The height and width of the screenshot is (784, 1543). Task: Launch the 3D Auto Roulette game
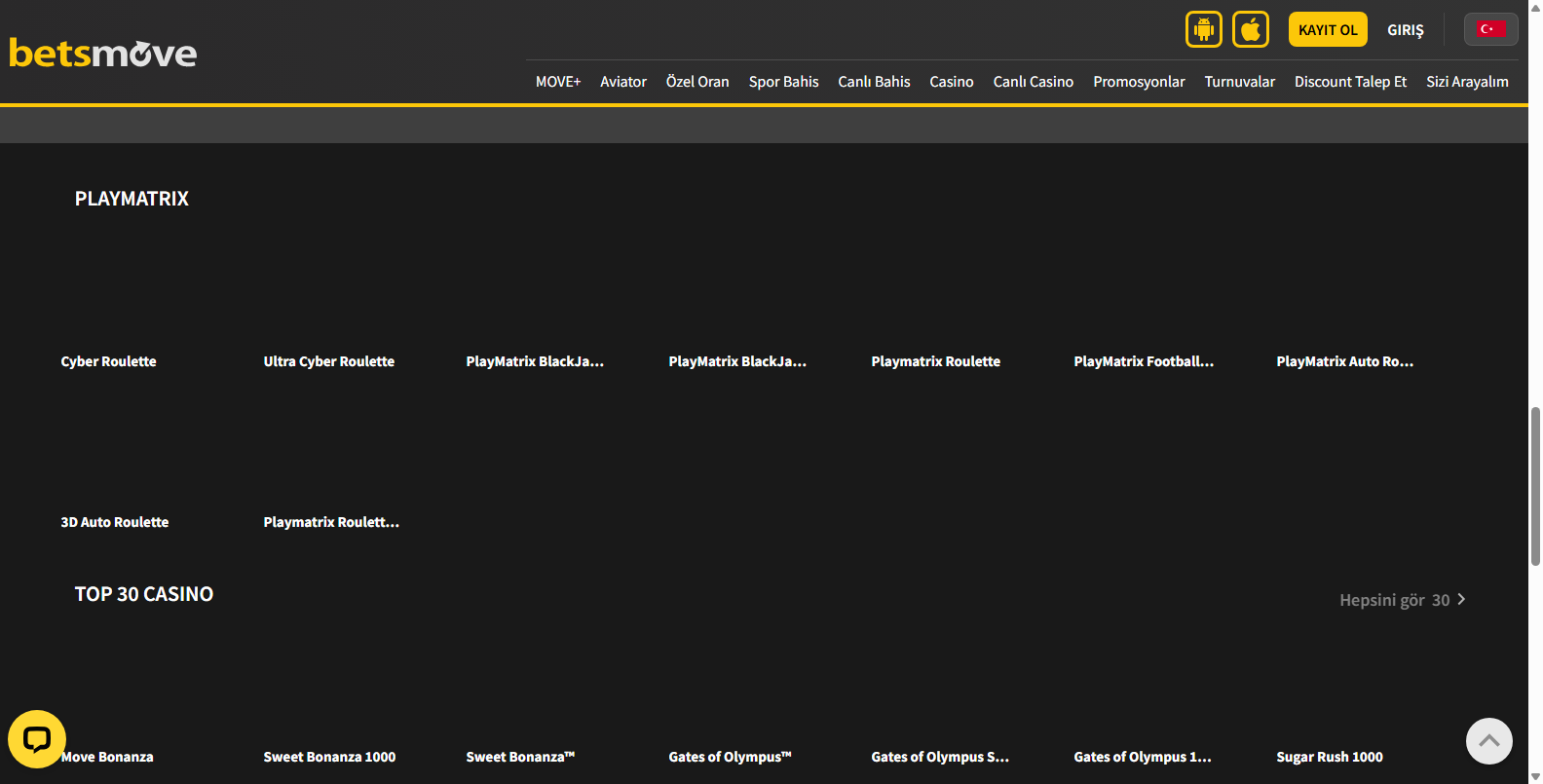(x=115, y=522)
